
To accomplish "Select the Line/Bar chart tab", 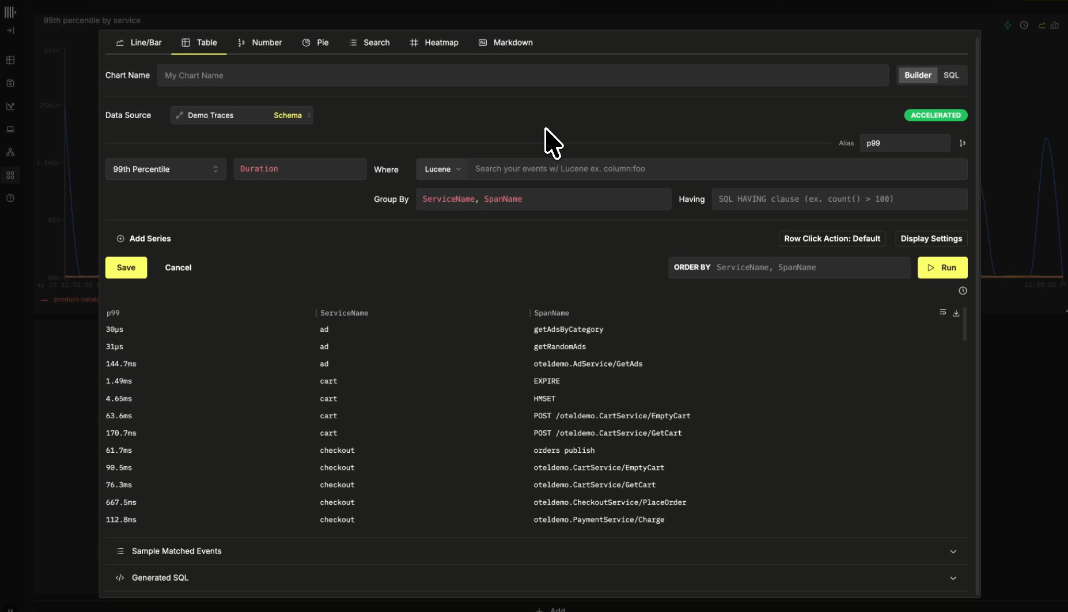I will point(139,42).
